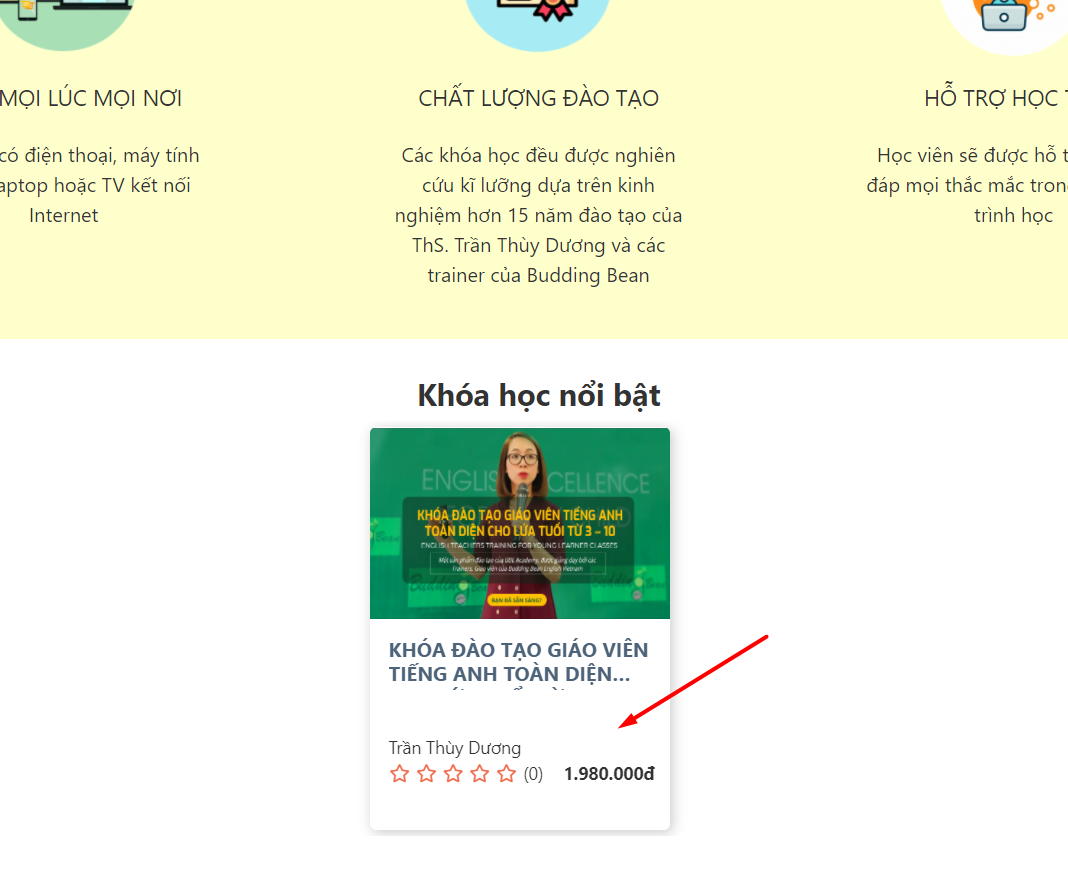Click the review count (0)
The width and height of the screenshot is (1068, 871).
coord(533,774)
